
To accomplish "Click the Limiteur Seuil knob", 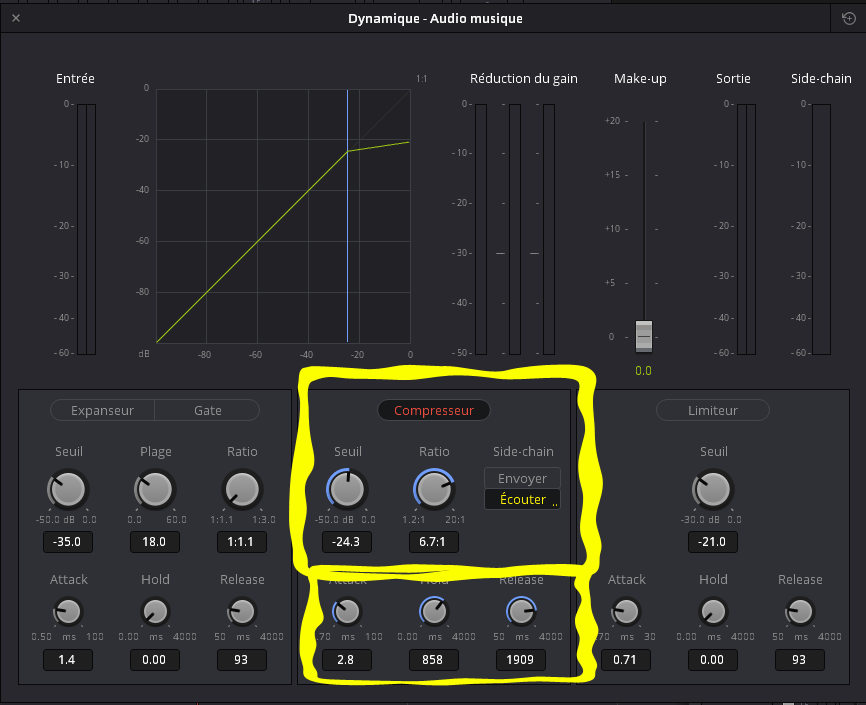I will [712, 490].
